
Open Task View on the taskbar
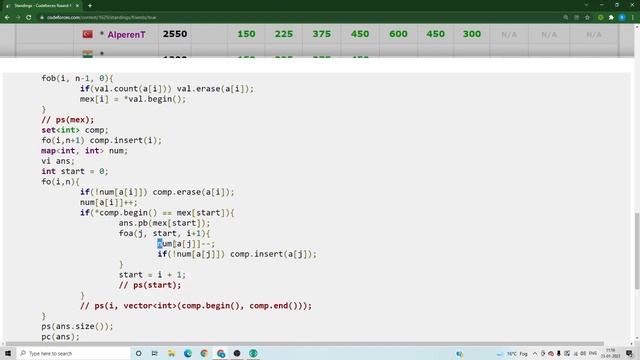(155, 353)
